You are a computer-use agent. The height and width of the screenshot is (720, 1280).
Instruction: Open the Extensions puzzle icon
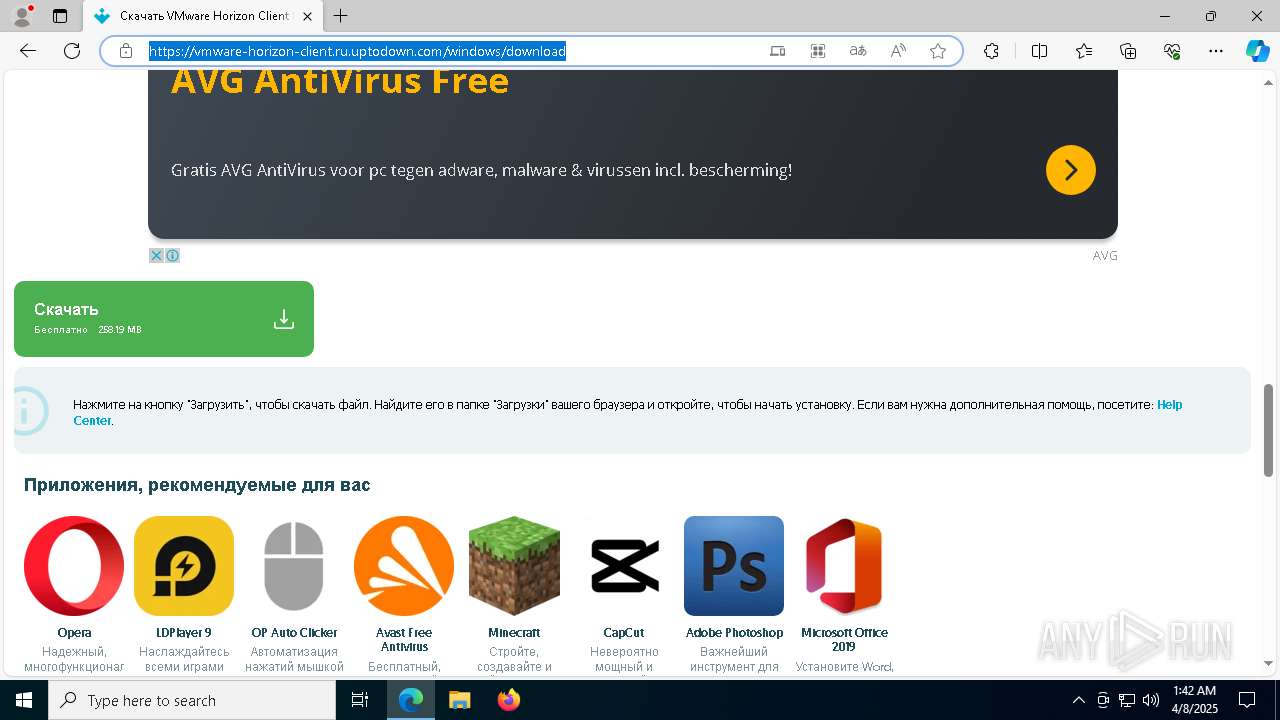(991, 51)
